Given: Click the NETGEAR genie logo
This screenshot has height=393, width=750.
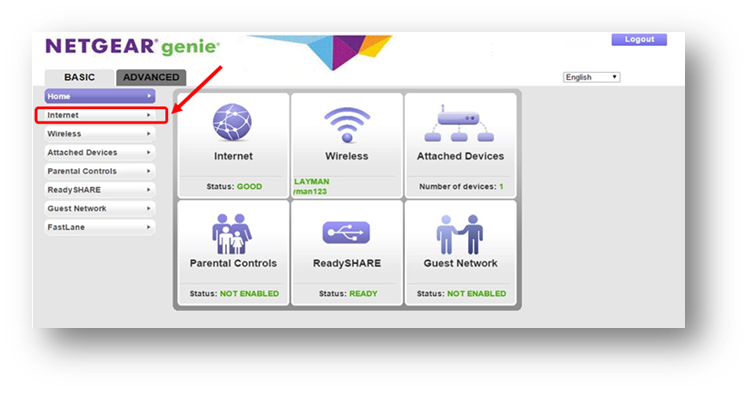Looking at the screenshot, I should click(132, 46).
